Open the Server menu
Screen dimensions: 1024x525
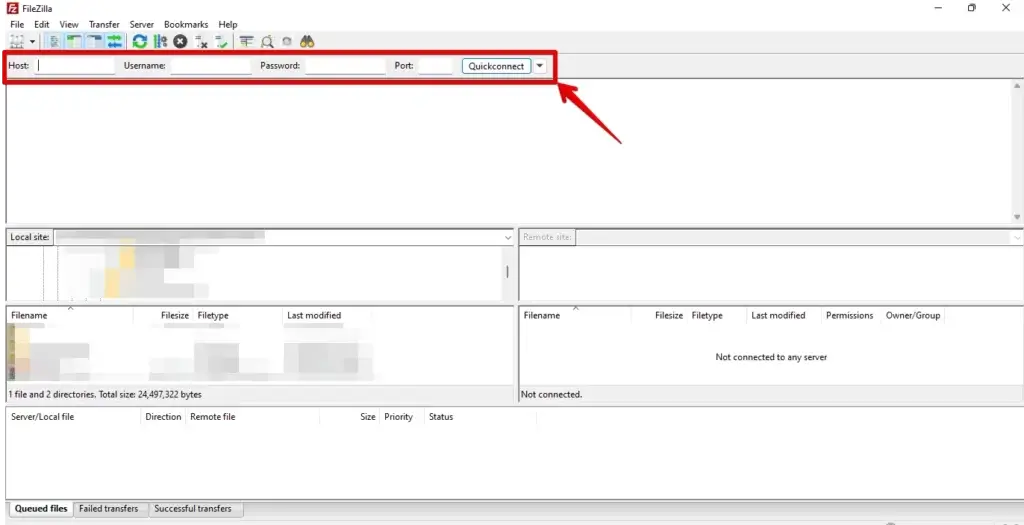pyautogui.click(x=142, y=24)
